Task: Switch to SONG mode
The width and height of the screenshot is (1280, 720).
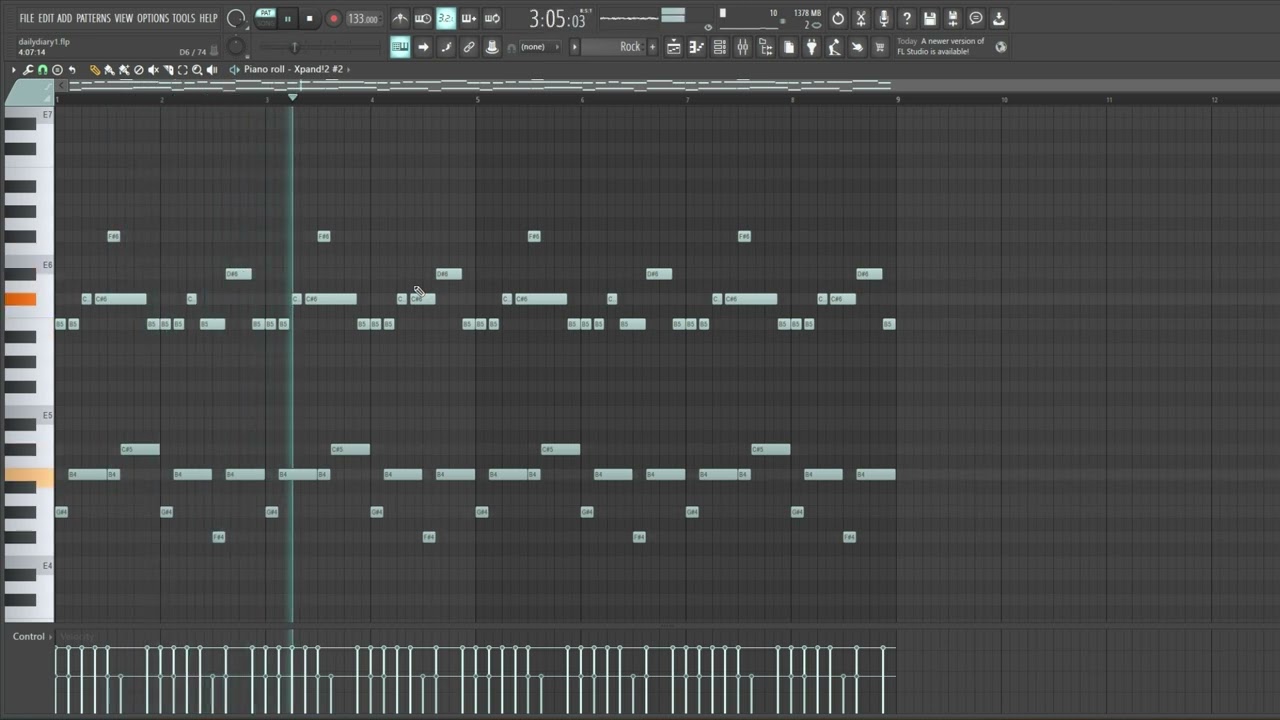Action: point(266,24)
